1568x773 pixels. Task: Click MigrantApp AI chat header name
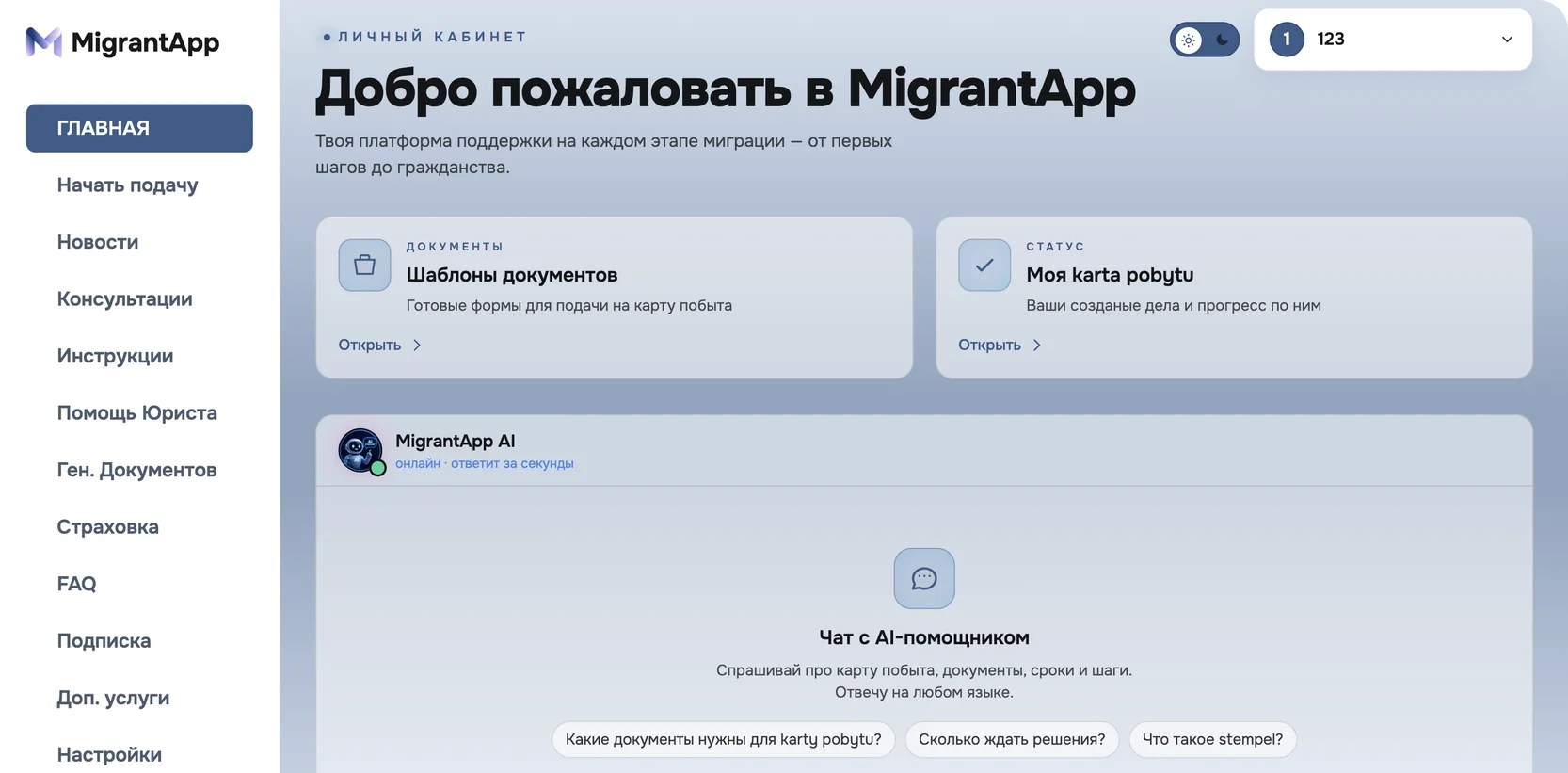click(x=455, y=441)
